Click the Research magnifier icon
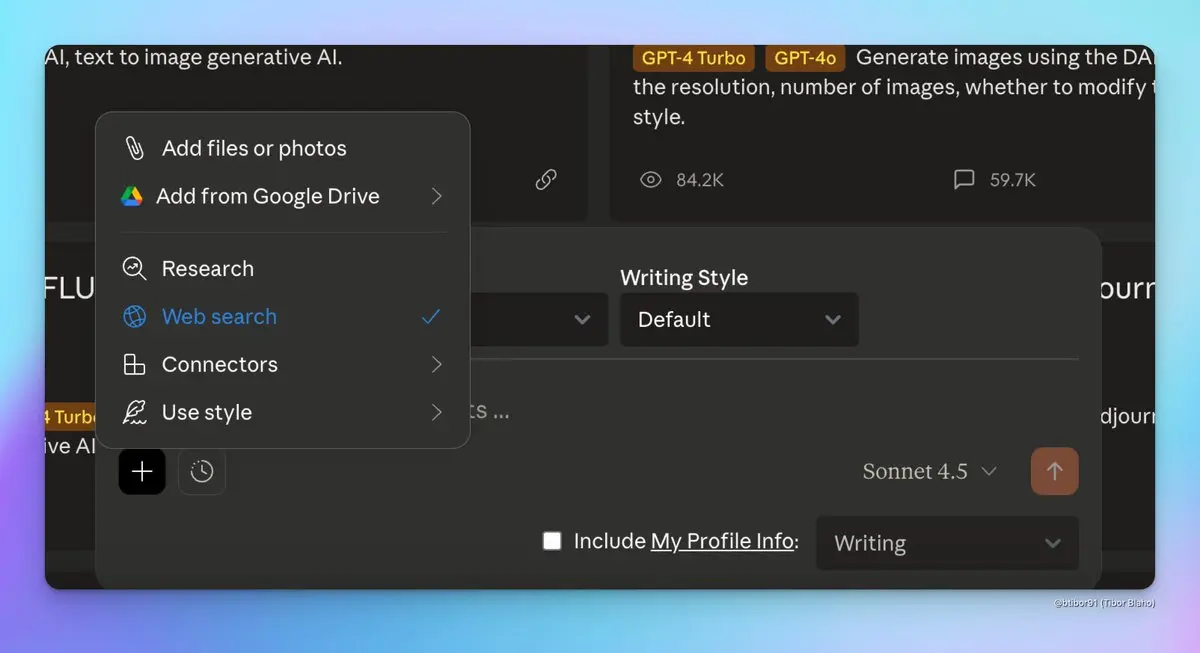 (x=134, y=268)
